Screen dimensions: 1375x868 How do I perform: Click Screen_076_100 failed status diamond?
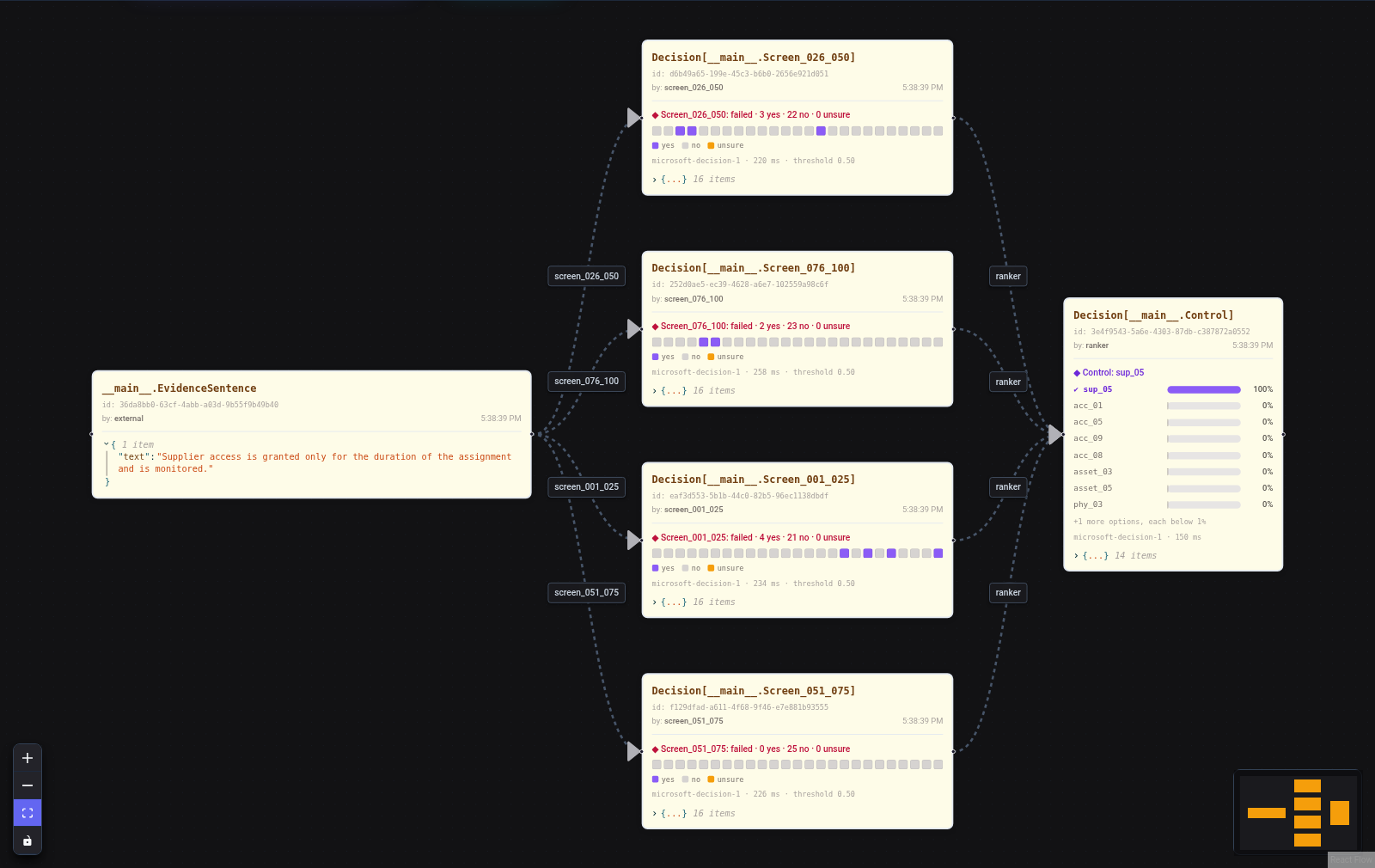click(x=656, y=327)
